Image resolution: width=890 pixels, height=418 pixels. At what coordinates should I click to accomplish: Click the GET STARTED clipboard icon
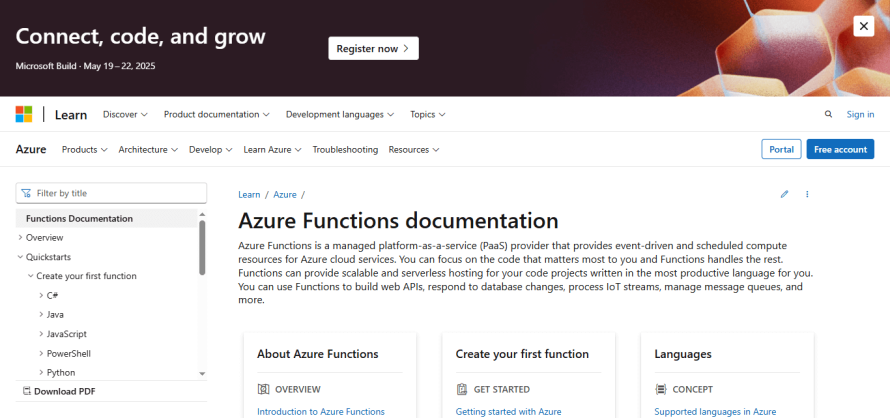click(x=461, y=390)
